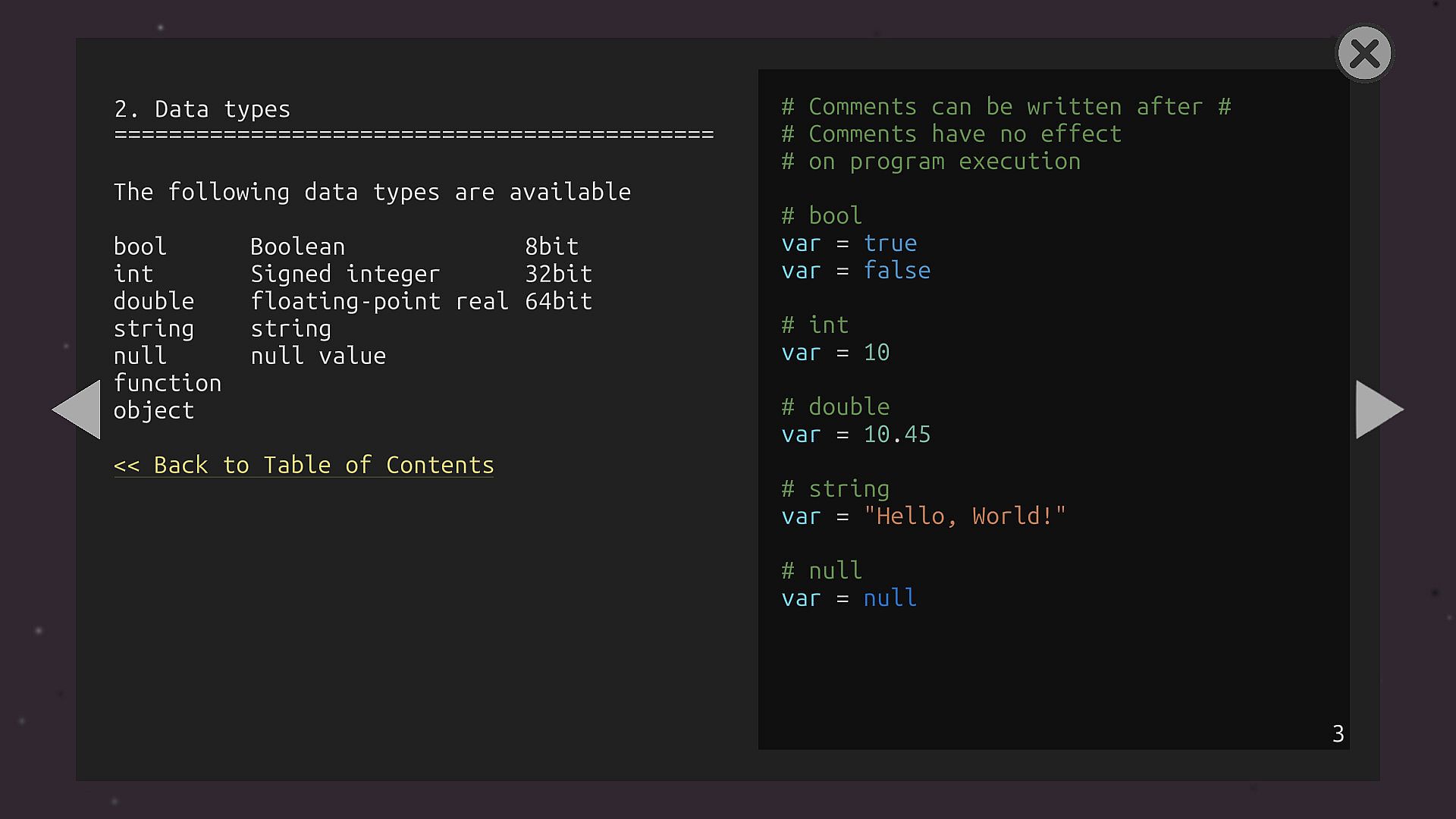Click the "Hello, World!" string literal
The height and width of the screenshot is (819, 1456).
coord(965,516)
